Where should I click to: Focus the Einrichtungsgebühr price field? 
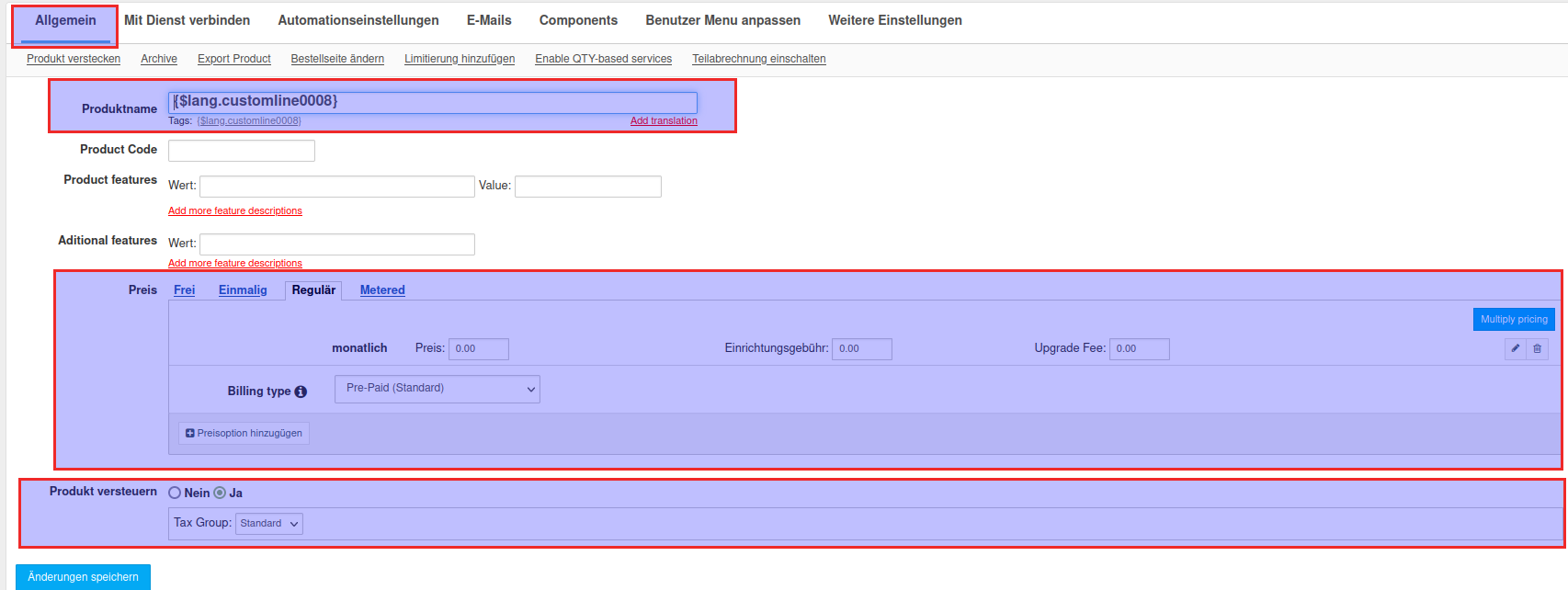tap(861, 349)
